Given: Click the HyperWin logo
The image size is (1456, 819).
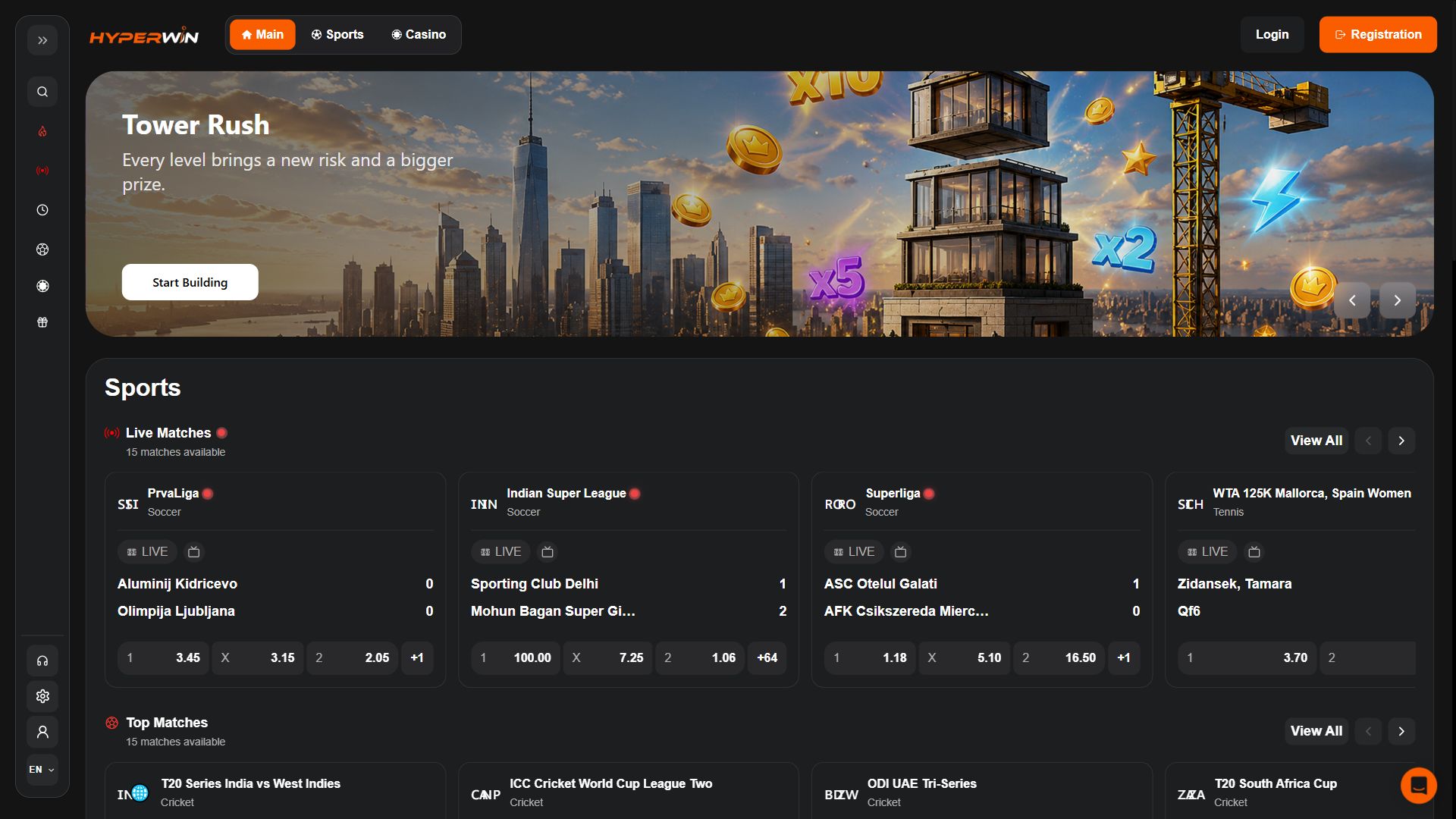Looking at the screenshot, I should pyautogui.click(x=144, y=36).
